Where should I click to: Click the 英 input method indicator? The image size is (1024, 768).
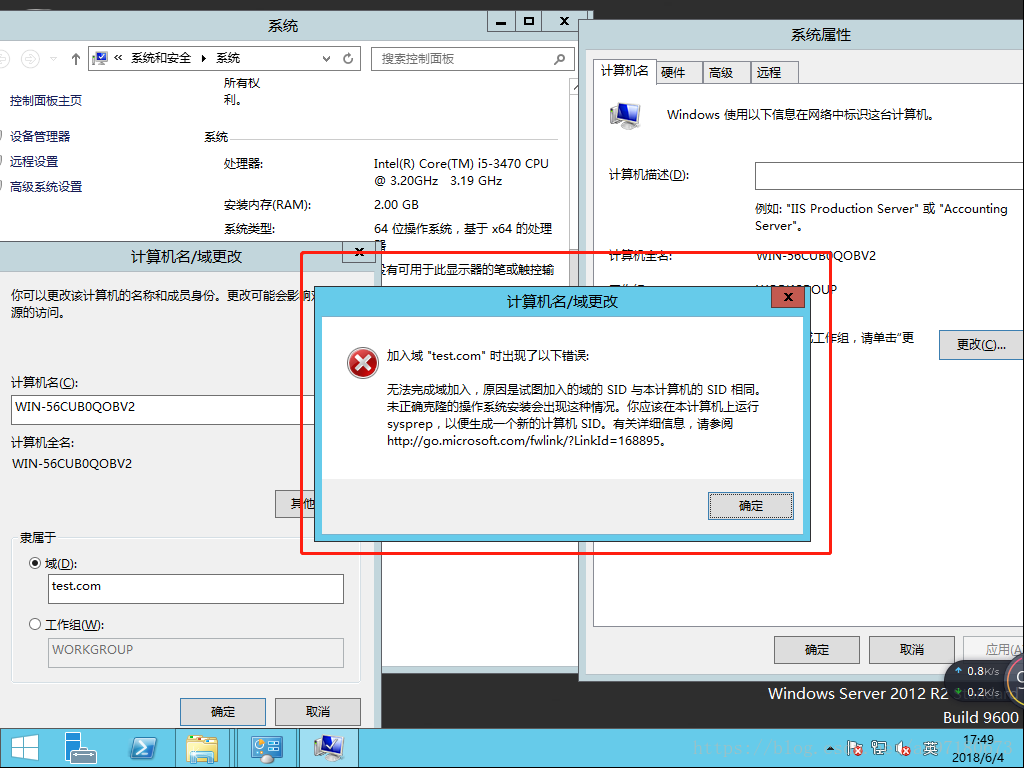(x=930, y=748)
